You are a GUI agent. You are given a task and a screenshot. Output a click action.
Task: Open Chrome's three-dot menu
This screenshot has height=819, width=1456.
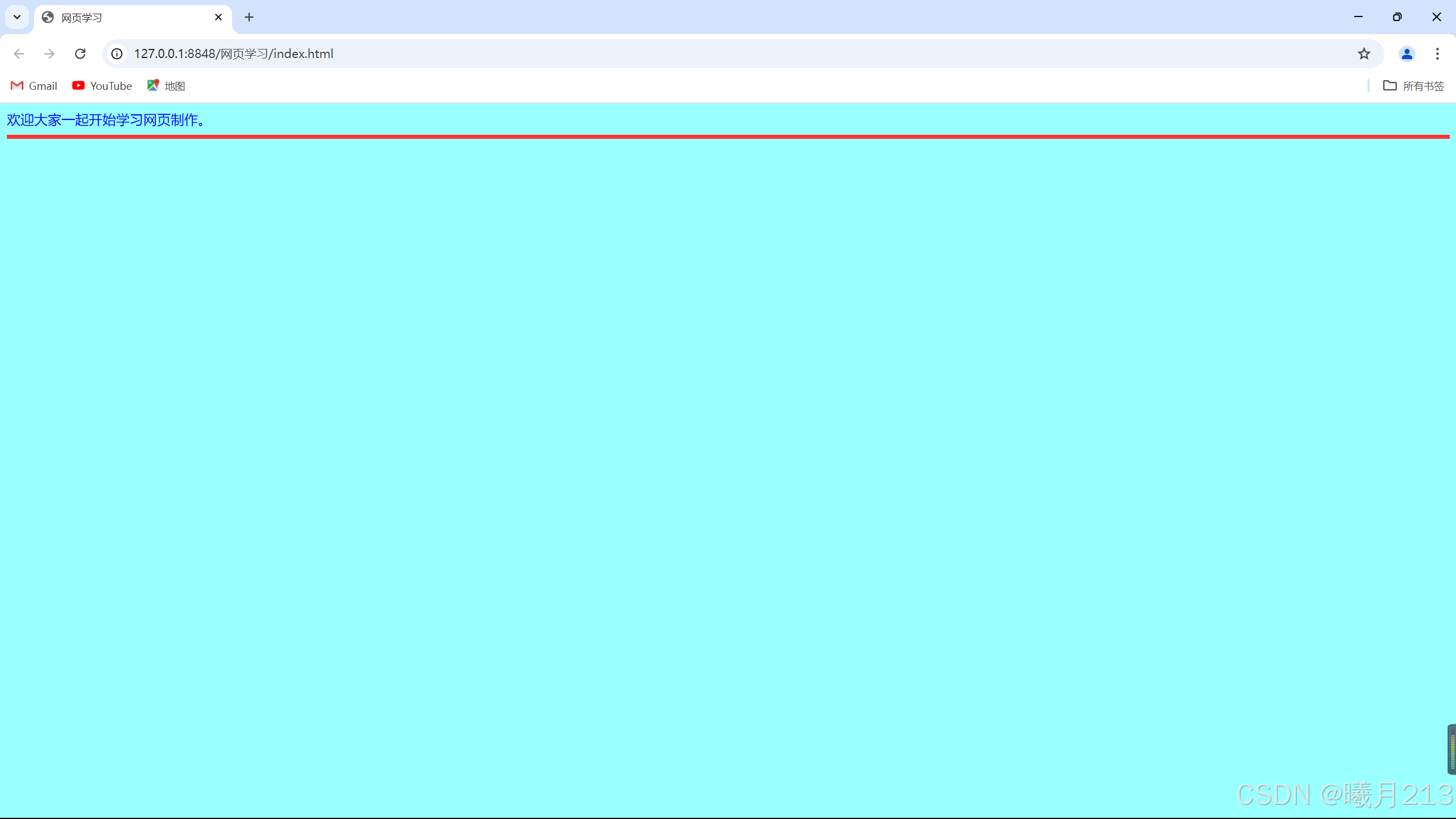click(1437, 53)
